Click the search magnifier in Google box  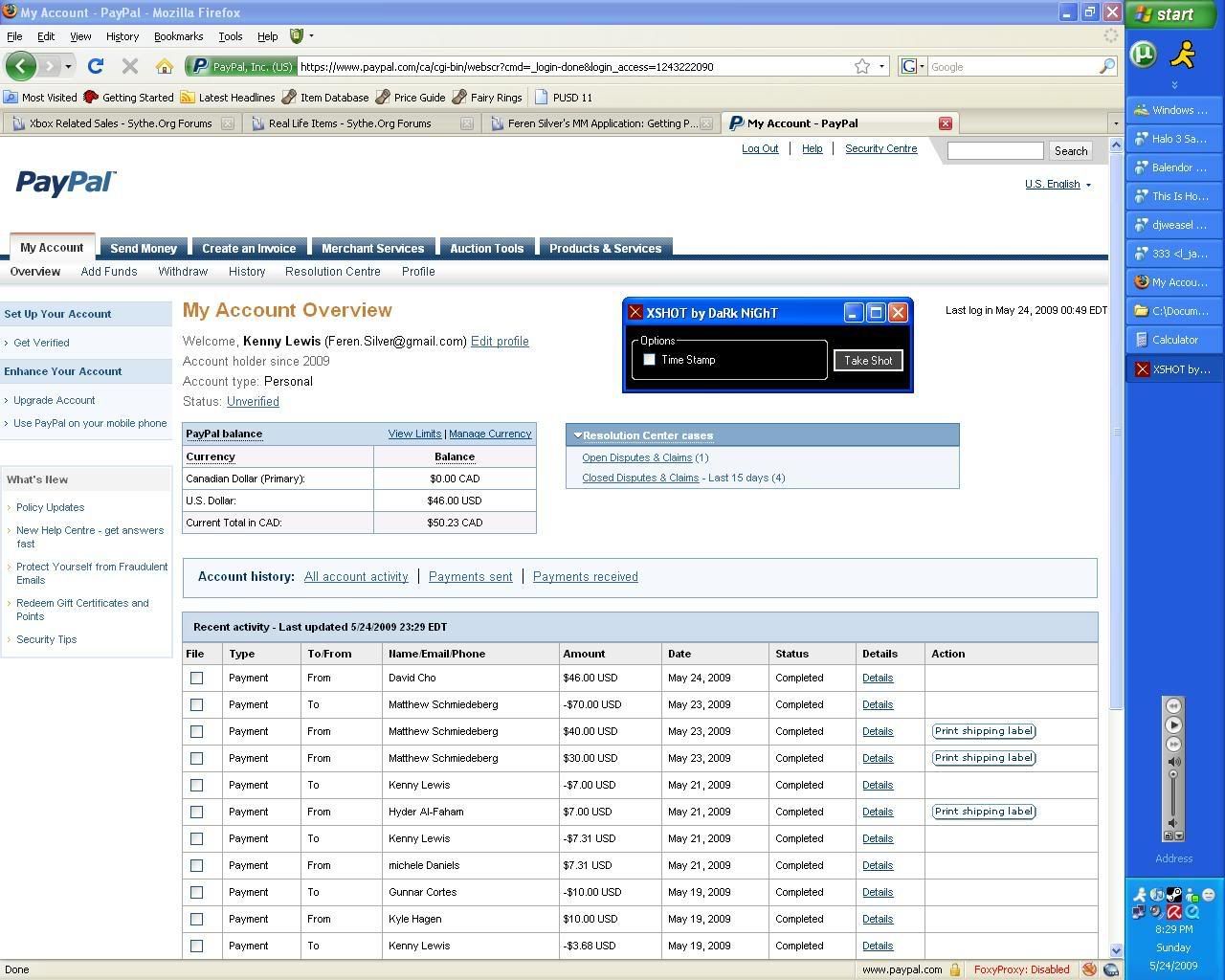click(x=1106, y=66)
